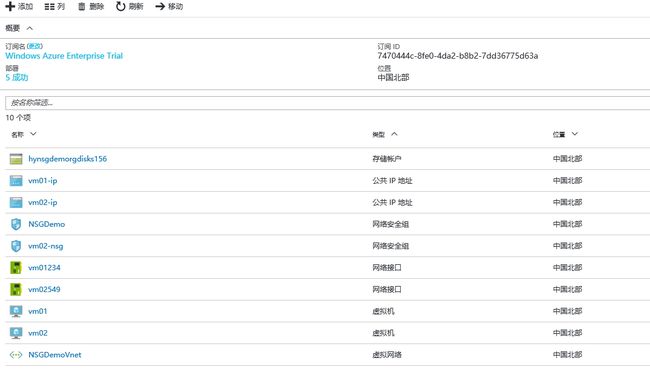Click the Add (添加) plus icon
This screenshot has height=387, width=650.
tap(10, 6)
